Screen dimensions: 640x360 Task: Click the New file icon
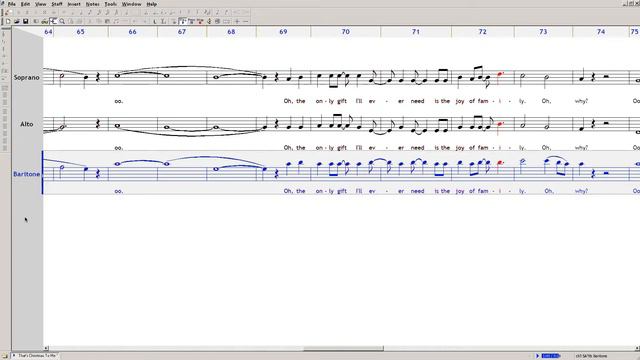pos(8,21)
